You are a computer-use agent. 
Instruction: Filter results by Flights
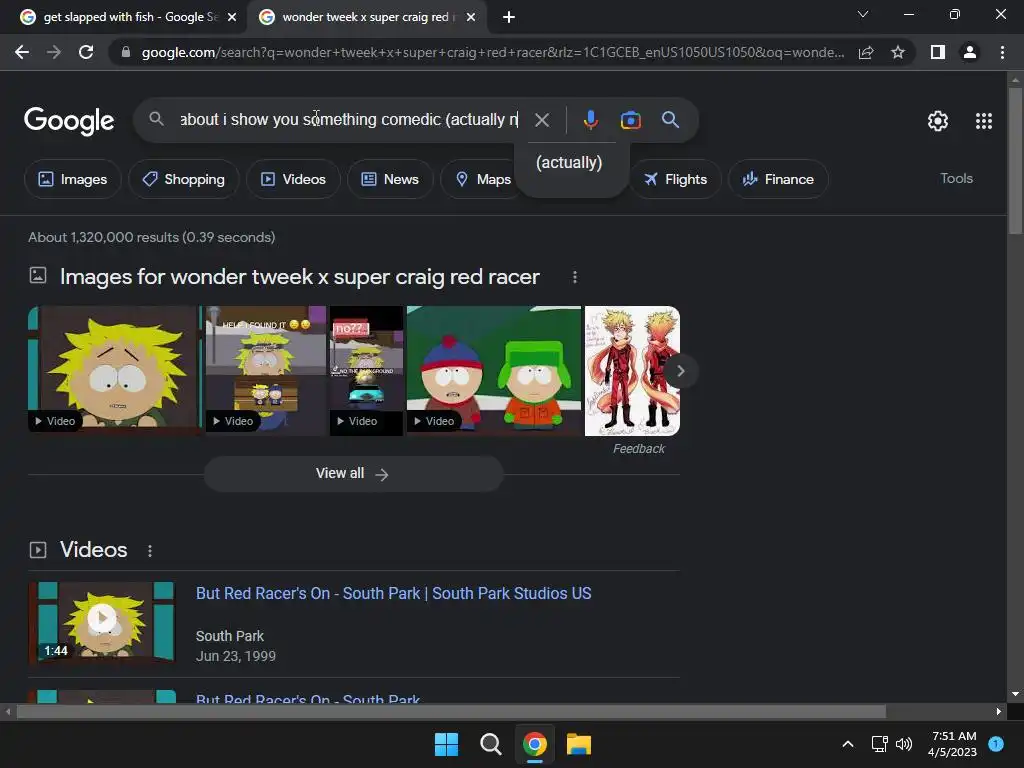[675, 179]
